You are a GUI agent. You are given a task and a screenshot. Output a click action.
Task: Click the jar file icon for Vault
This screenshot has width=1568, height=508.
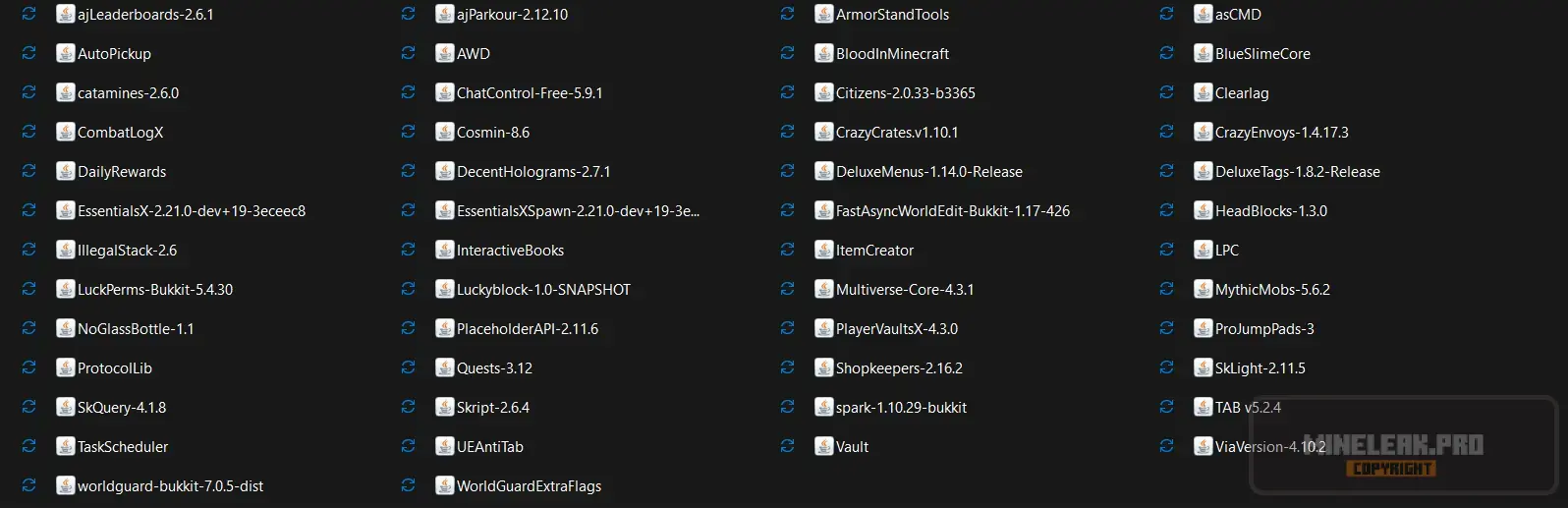point(824,447)
